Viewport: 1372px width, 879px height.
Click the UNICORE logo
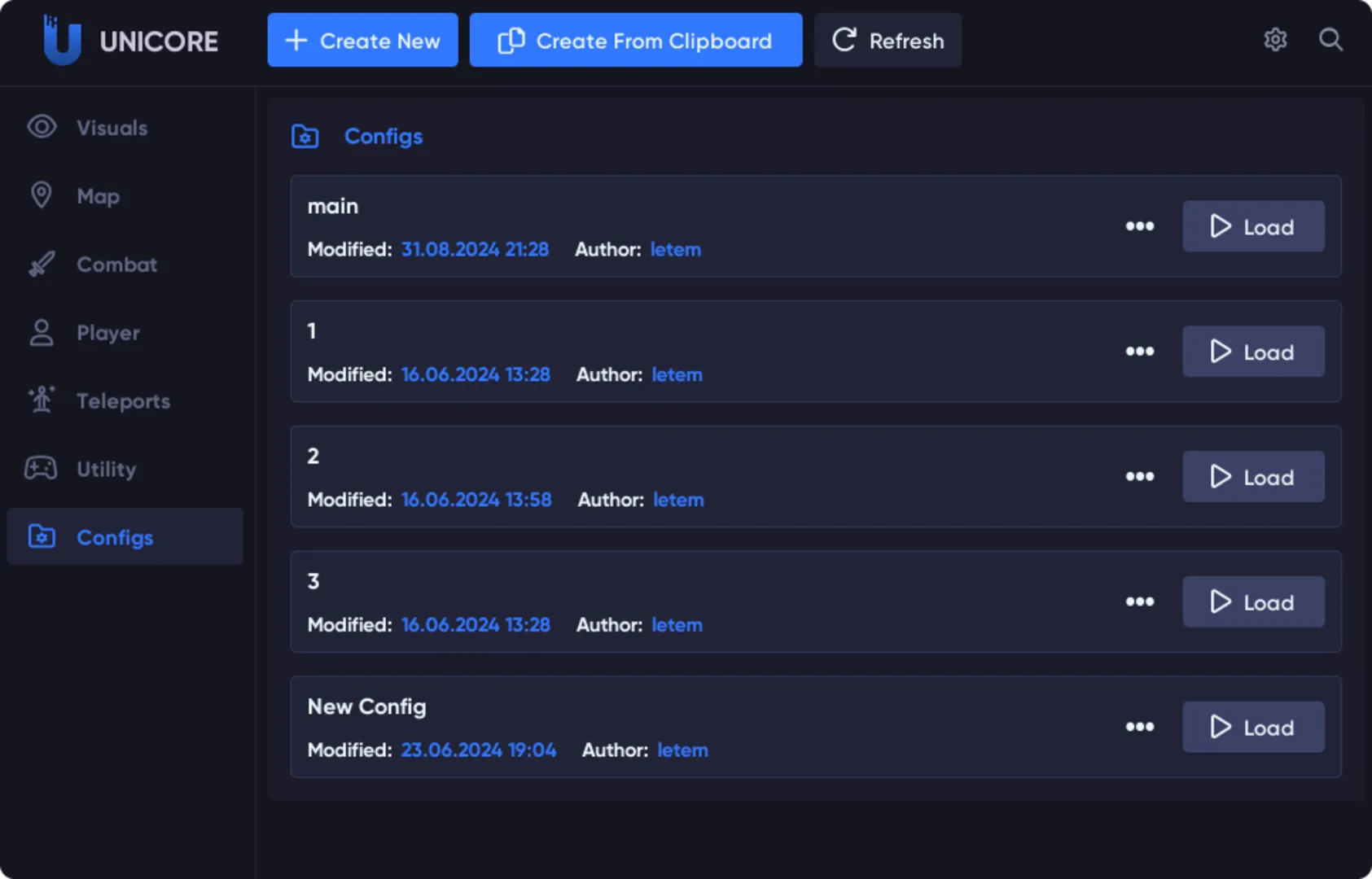(130, 40)
